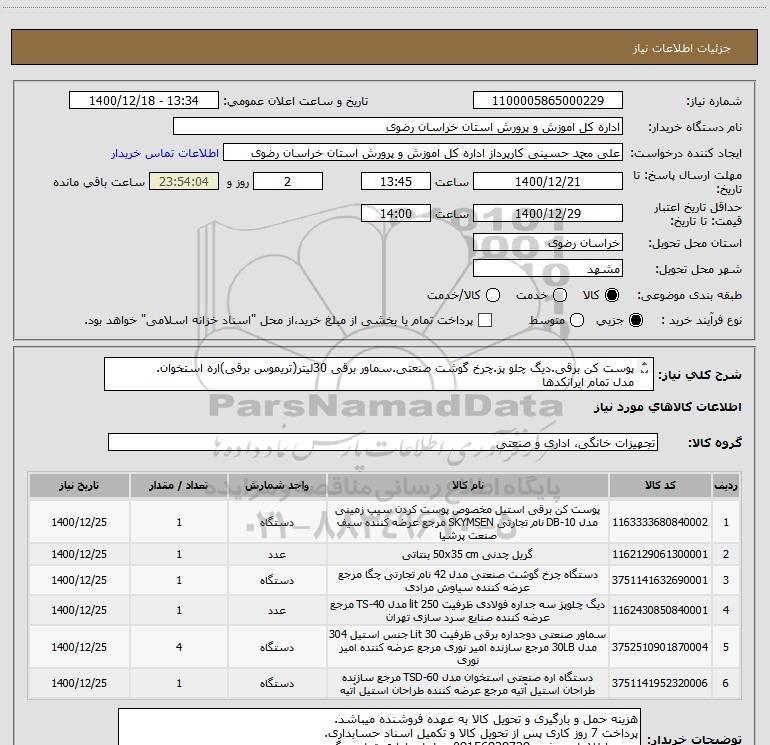770x745 pixels.
Task: Click the unit عدد in row 2
Action: coord(277,554)
